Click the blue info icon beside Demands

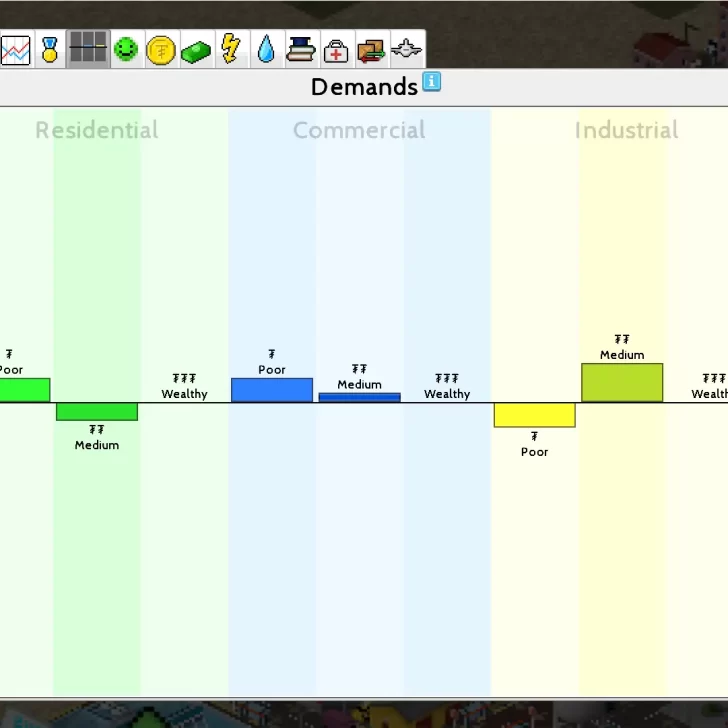(x=431, y=82)
